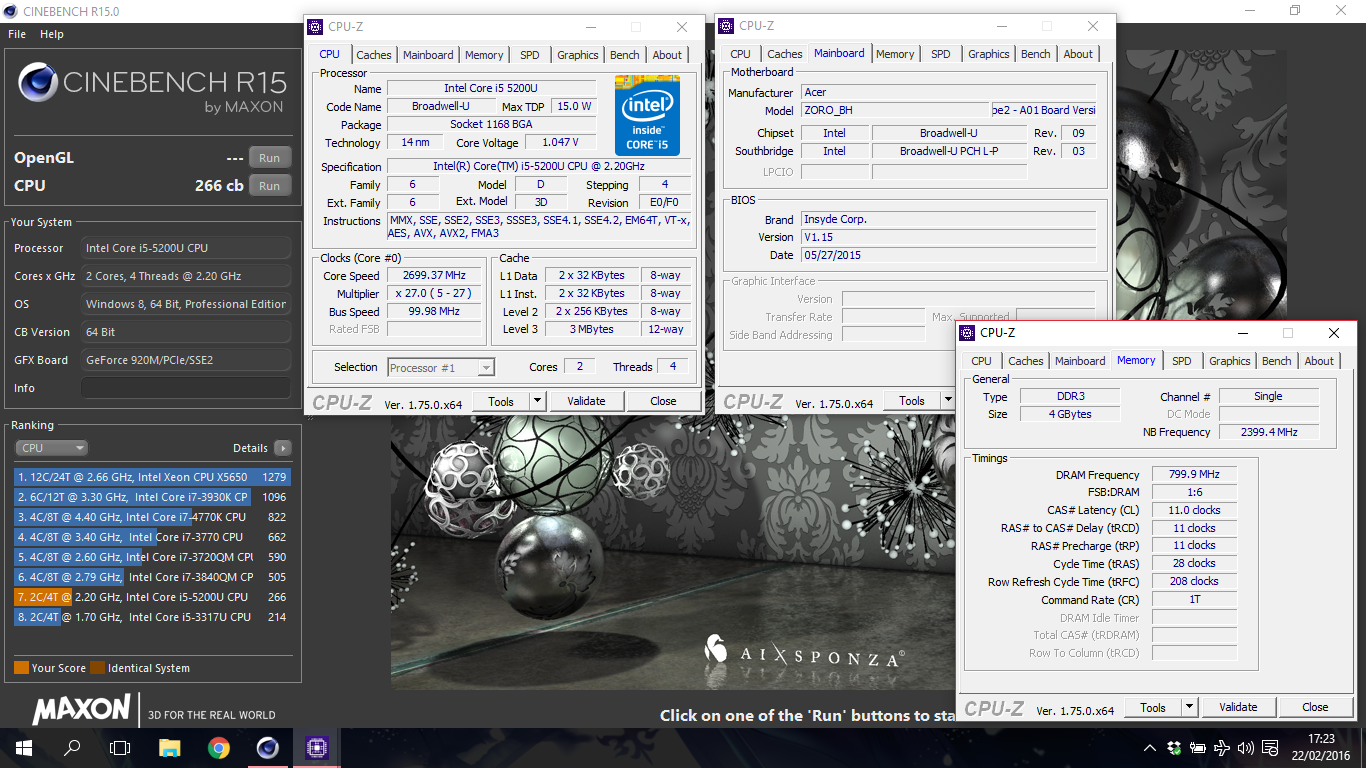Select Caches tab in Mainboard window
Screen dimensions: 1366x768
pos(785,54)
